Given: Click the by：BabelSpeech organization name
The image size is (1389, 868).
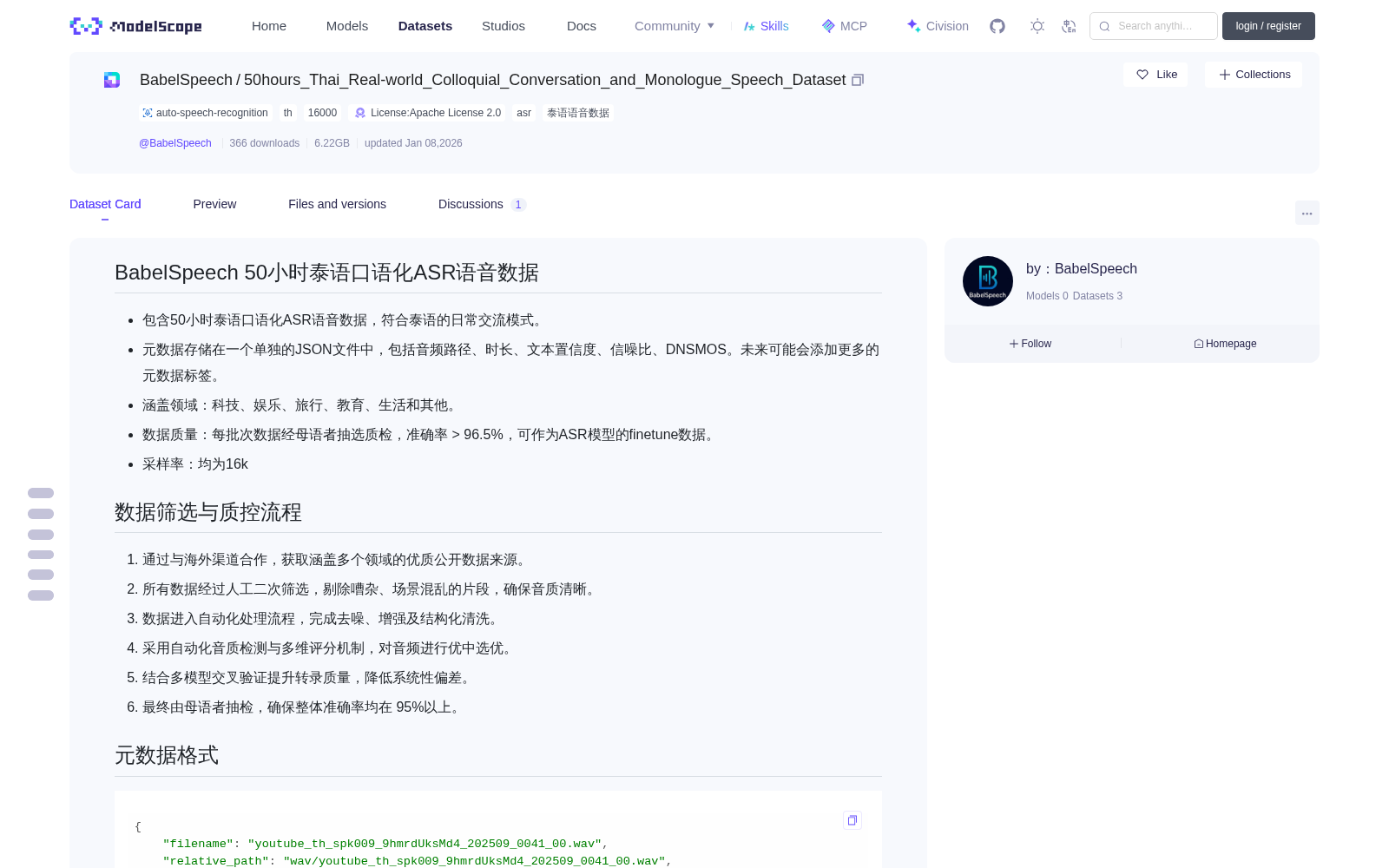Looking at the screenshot, I should (1082, 269).
